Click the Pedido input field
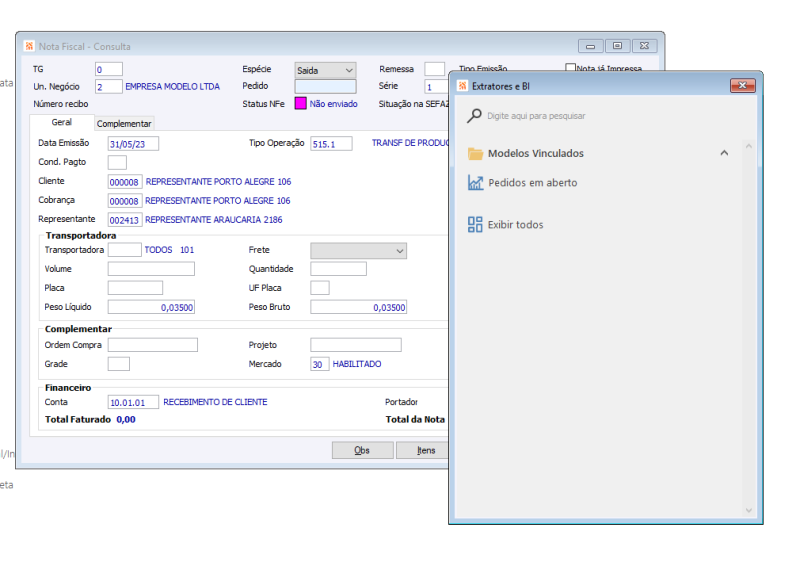Image resolution: width=800 pixels, height=570 pixels. 325,86
